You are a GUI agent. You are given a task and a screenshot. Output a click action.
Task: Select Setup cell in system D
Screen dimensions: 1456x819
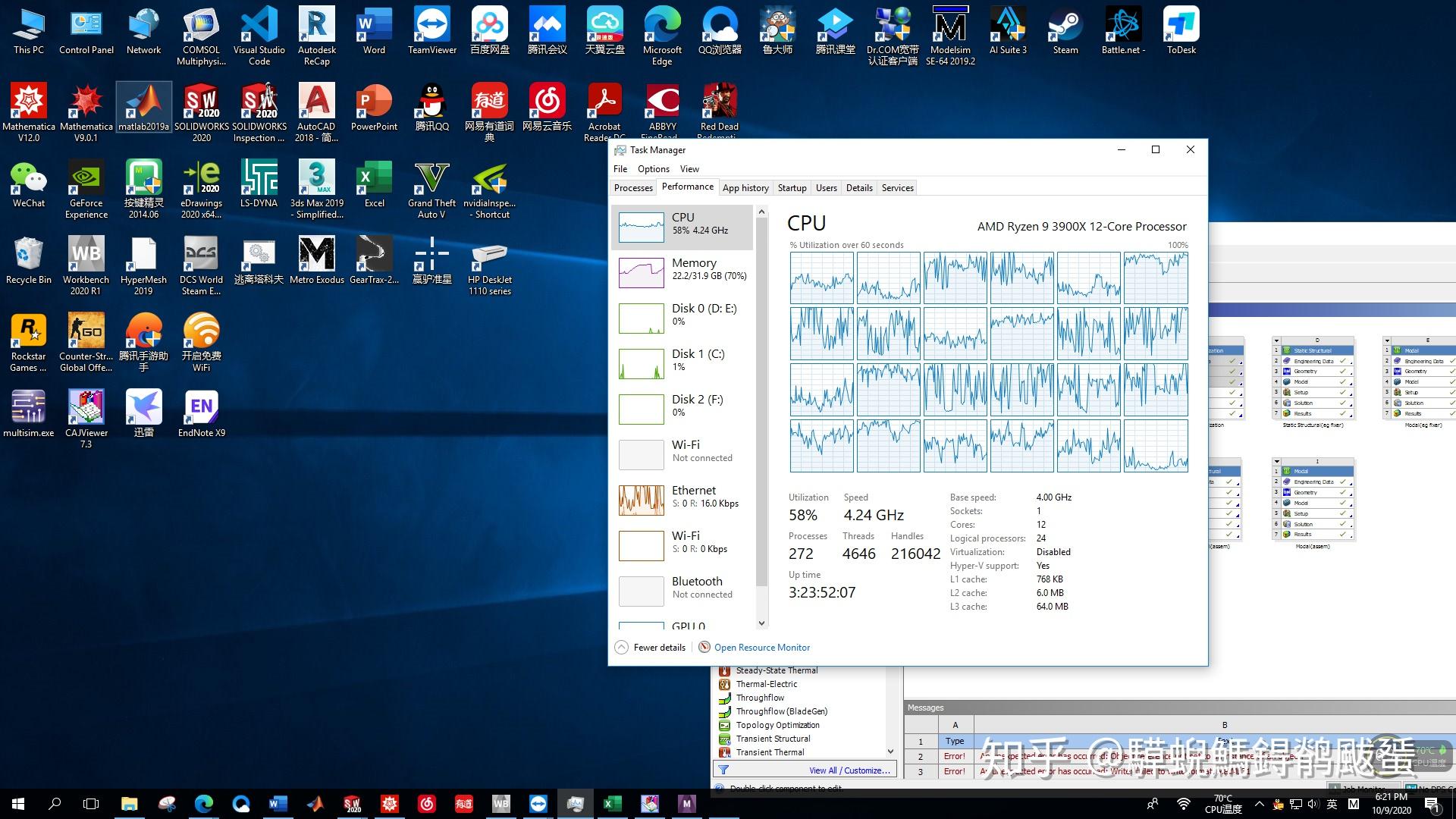(1316, 392)
